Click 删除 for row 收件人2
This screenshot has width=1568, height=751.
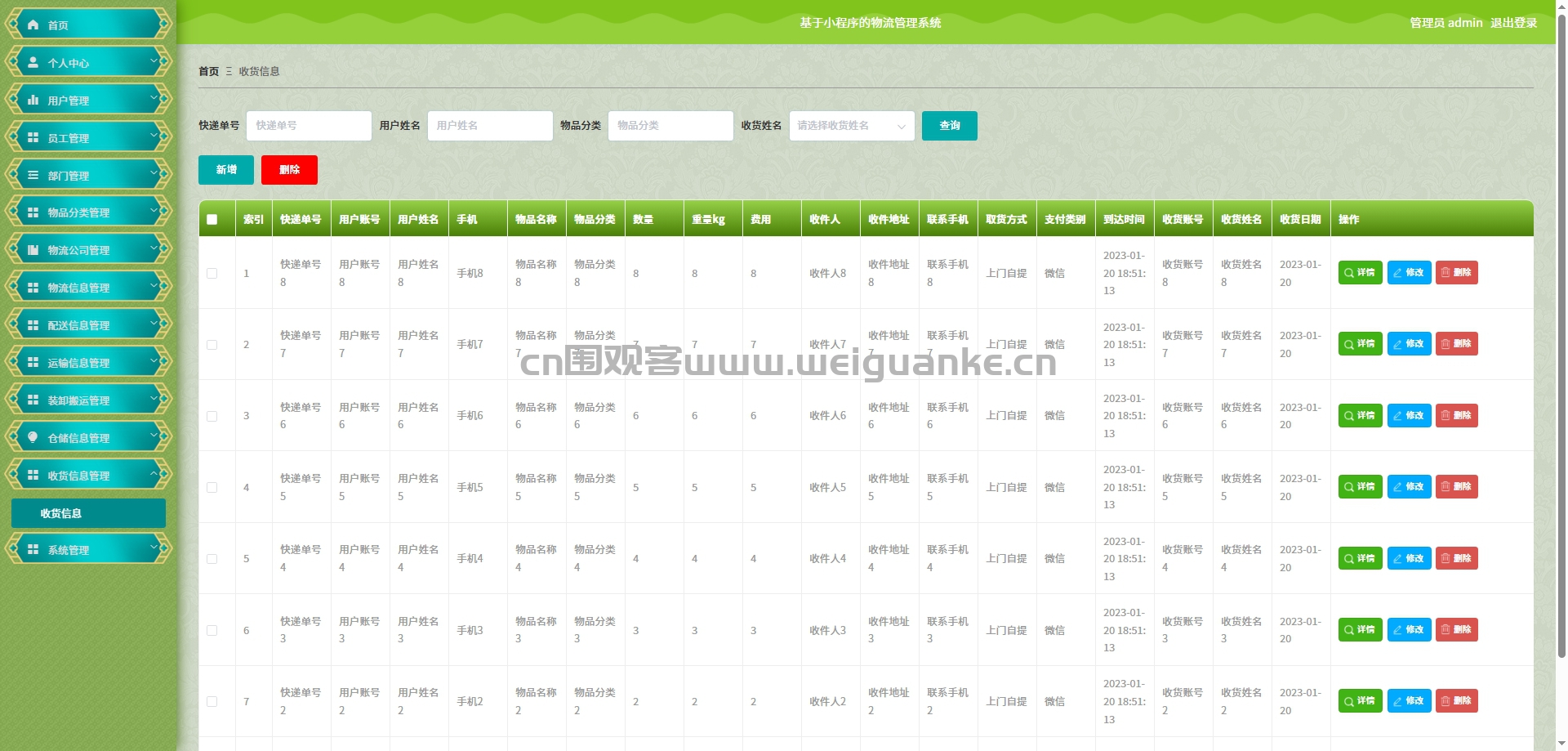1457,700
